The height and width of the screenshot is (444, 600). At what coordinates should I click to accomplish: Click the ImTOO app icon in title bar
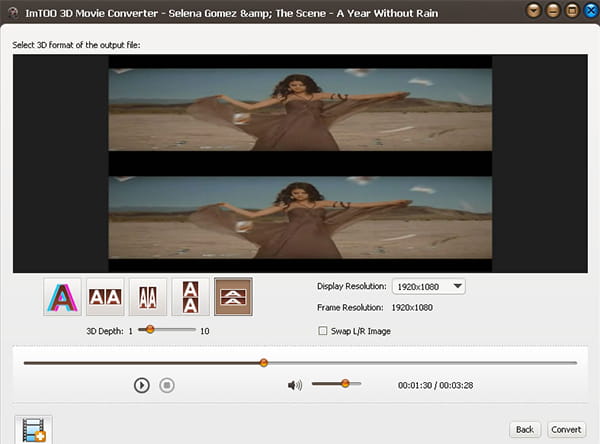point(14,13)
